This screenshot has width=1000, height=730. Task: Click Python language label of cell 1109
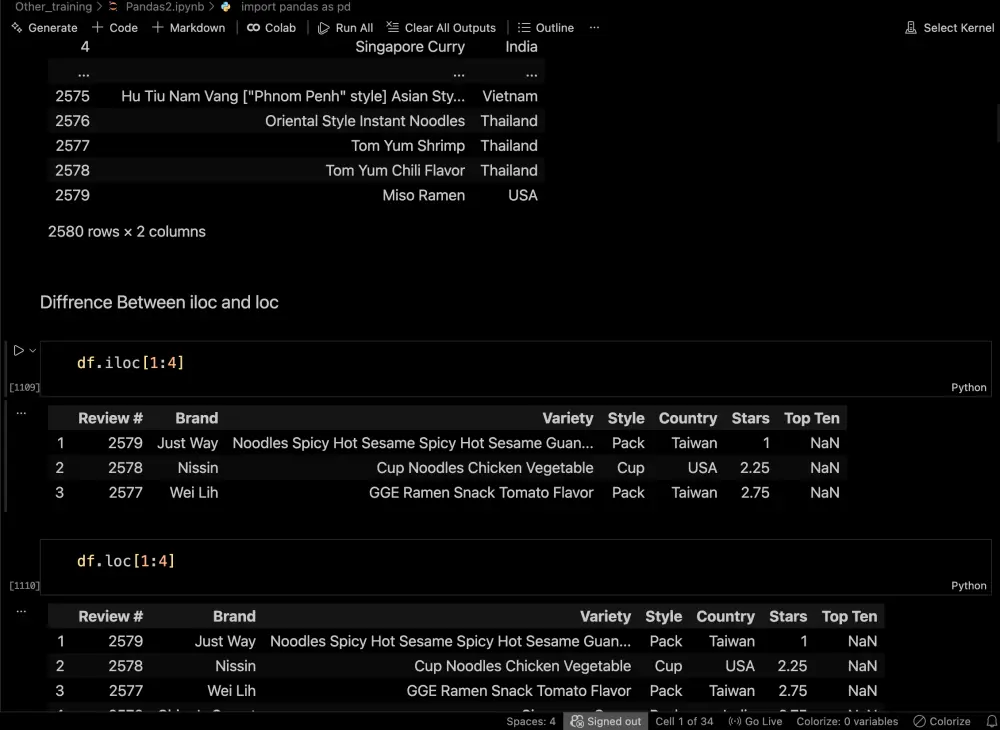tap(968, 387)
